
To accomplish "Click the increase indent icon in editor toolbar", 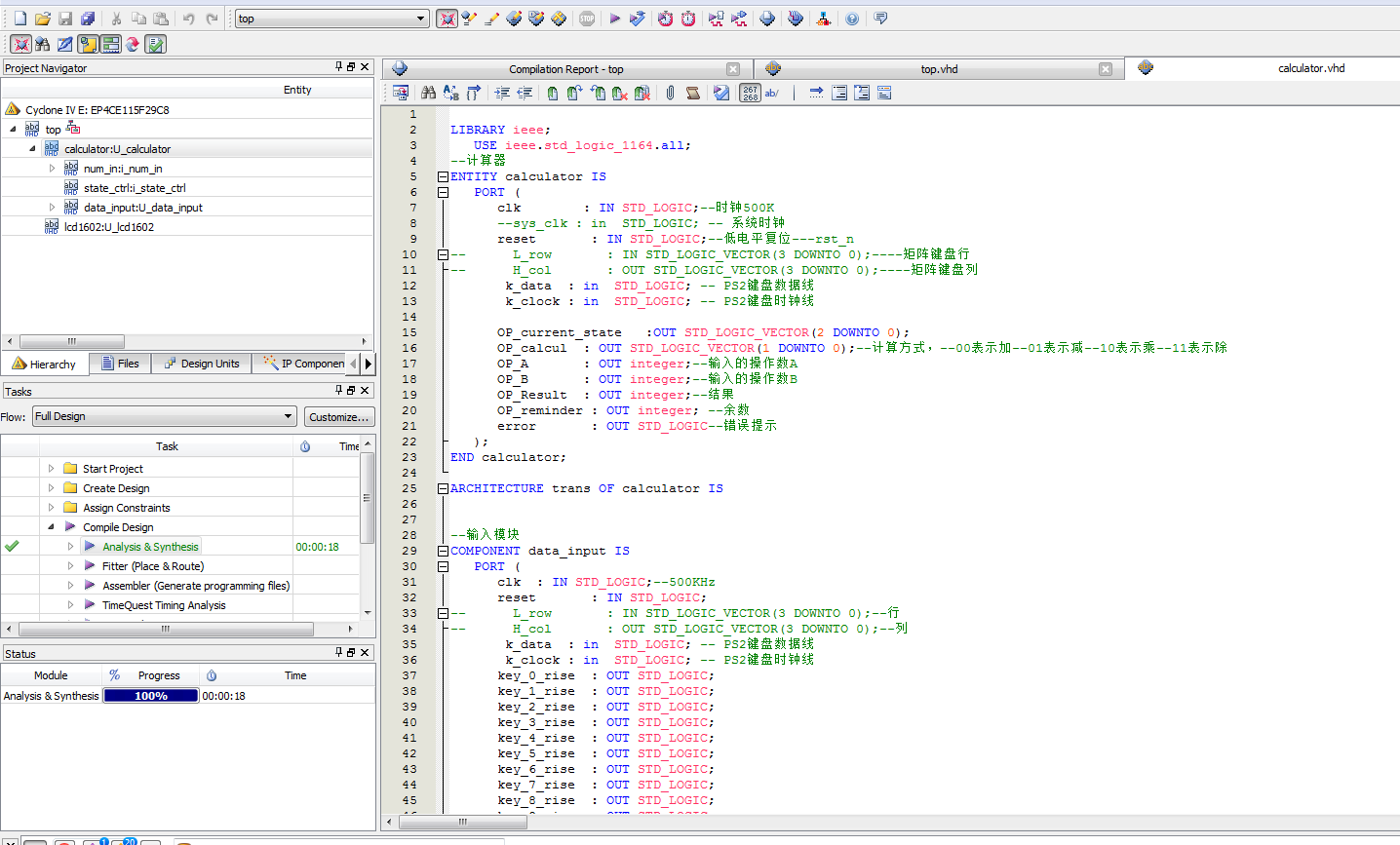I will point(502,93).
